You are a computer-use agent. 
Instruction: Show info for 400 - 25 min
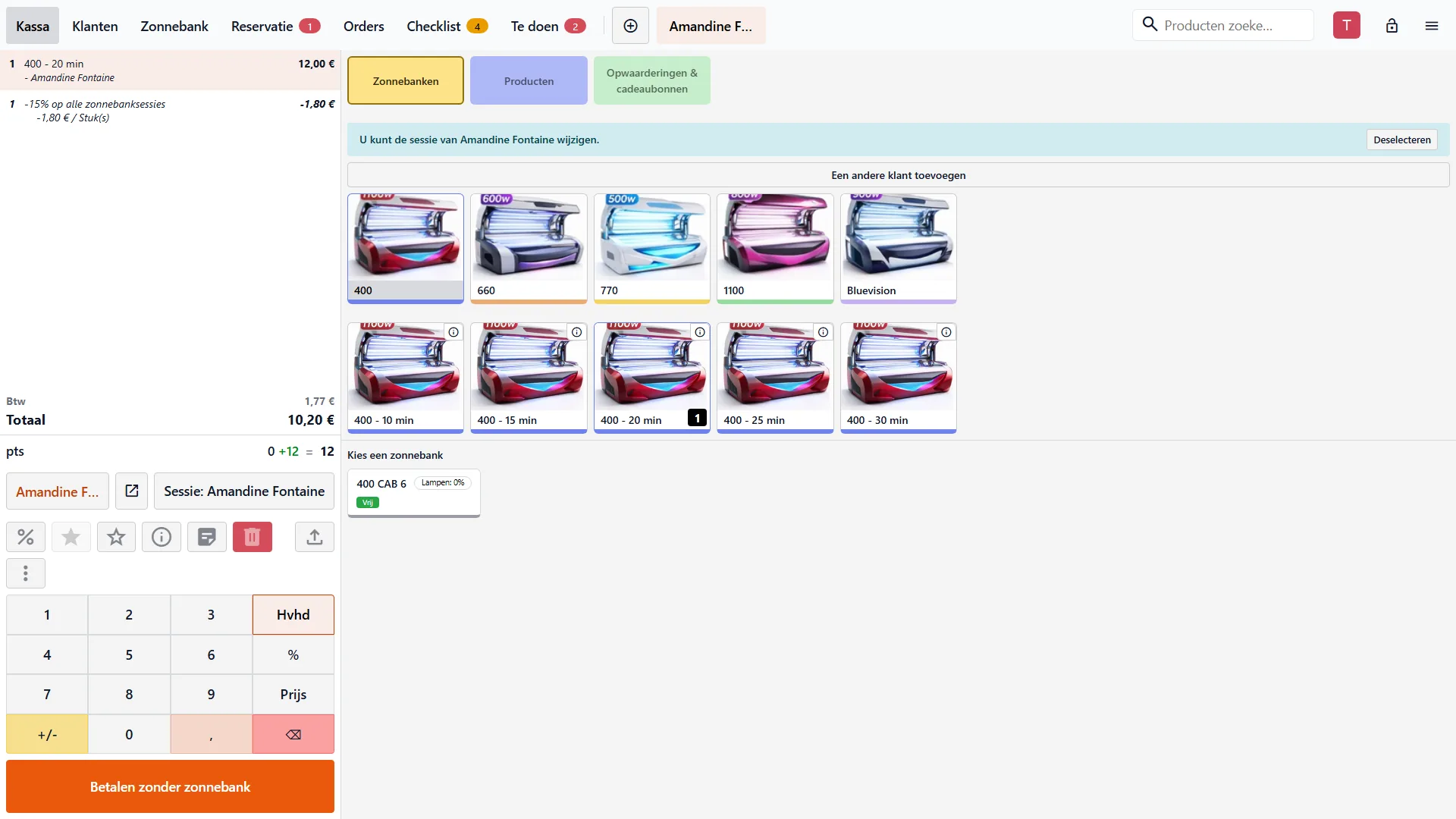(x=823, y=332)
